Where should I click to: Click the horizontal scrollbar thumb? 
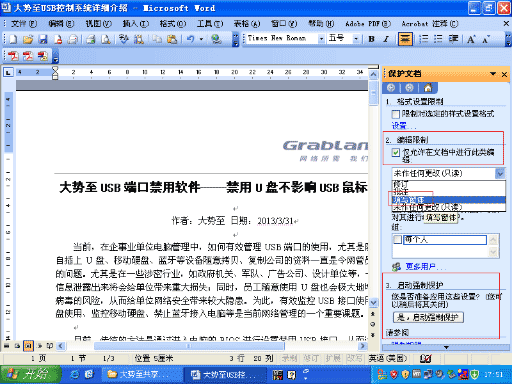click(x=189, y=346)
